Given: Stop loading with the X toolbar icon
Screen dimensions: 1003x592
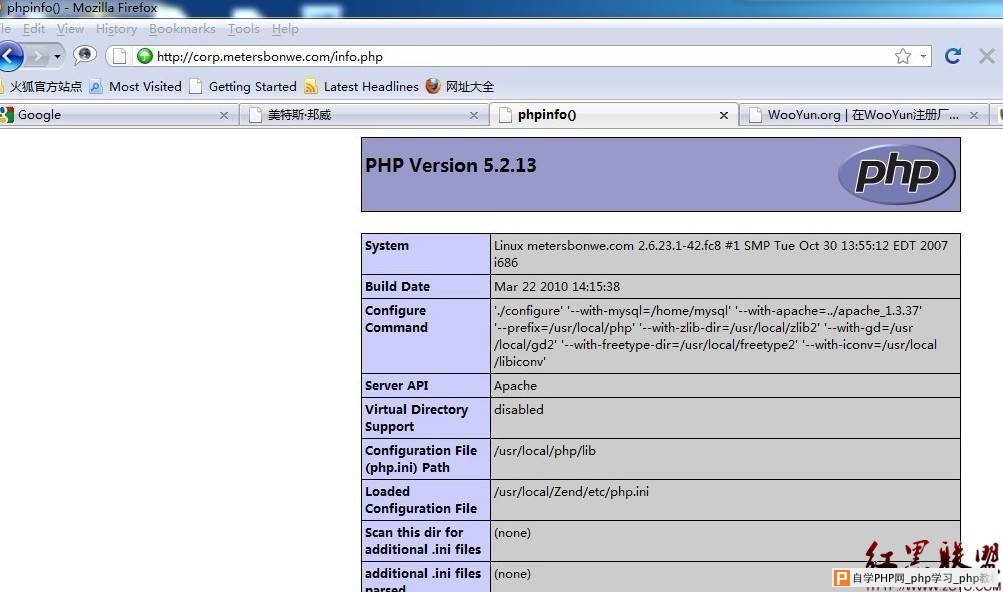Looking at the screenshot, I should point(986,56).
